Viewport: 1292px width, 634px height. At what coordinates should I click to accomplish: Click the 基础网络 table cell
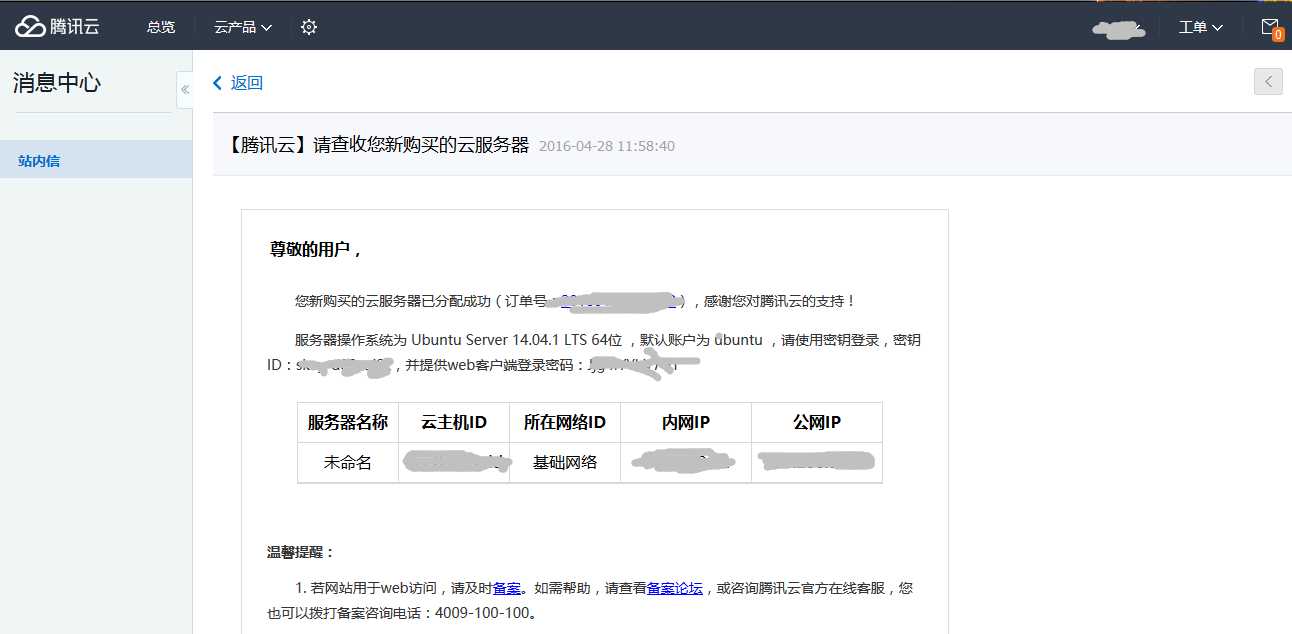click(565, 462)
